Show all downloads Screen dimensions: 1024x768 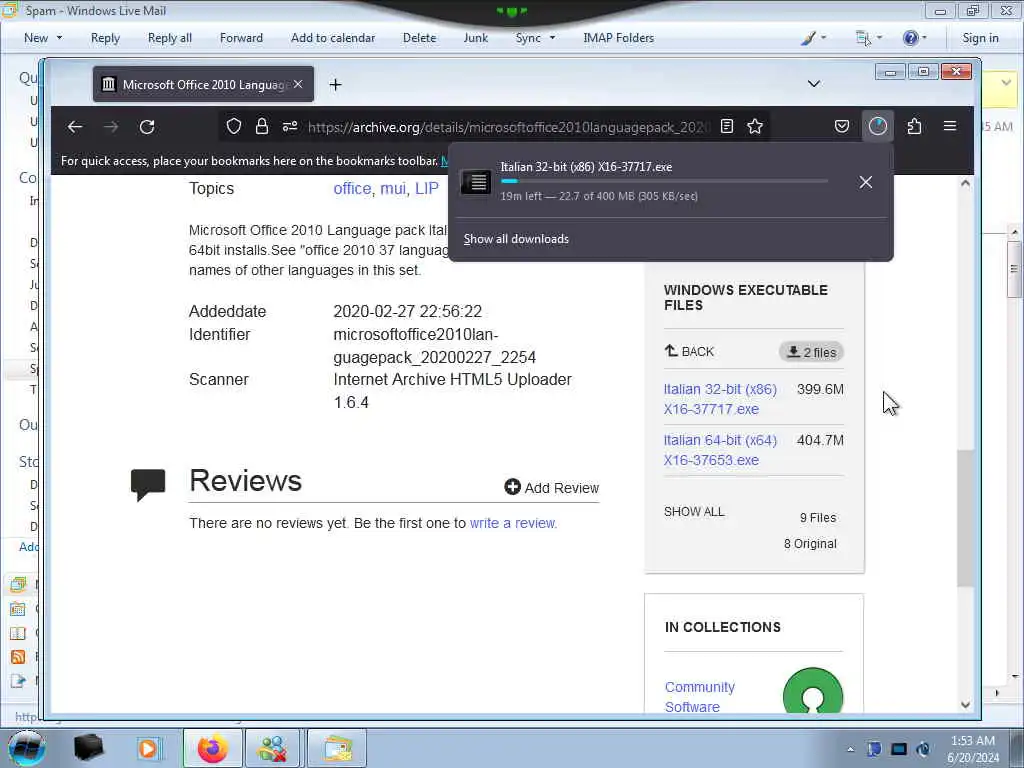[x=516, y=239]
